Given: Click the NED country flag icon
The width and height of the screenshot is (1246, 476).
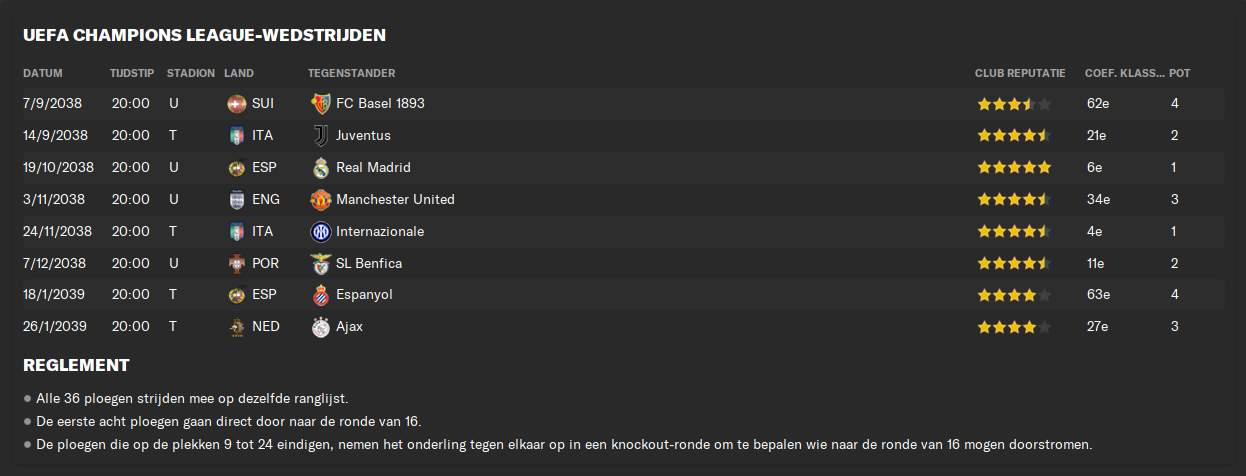Looking at the screenshot, I should coord(237,327).
